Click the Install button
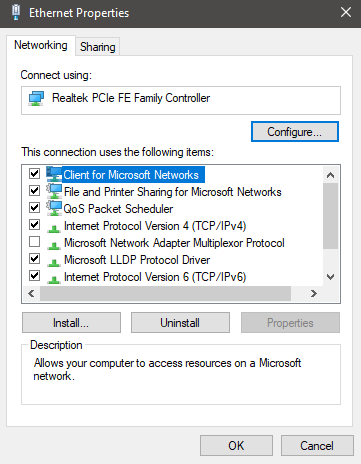361x464 pixels. (x=71, y=323)
